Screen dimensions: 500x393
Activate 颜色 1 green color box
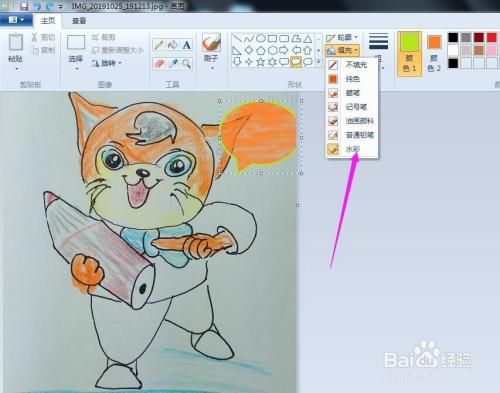pyautogui.click(x=409, y=54)
